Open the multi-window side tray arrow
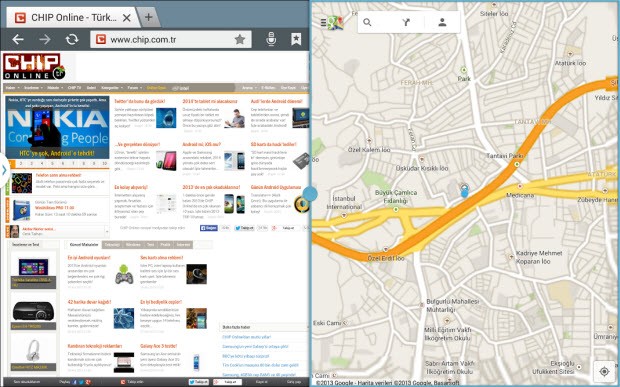Image resolution: width=620 pixels, height=387 pixels. 4,170
